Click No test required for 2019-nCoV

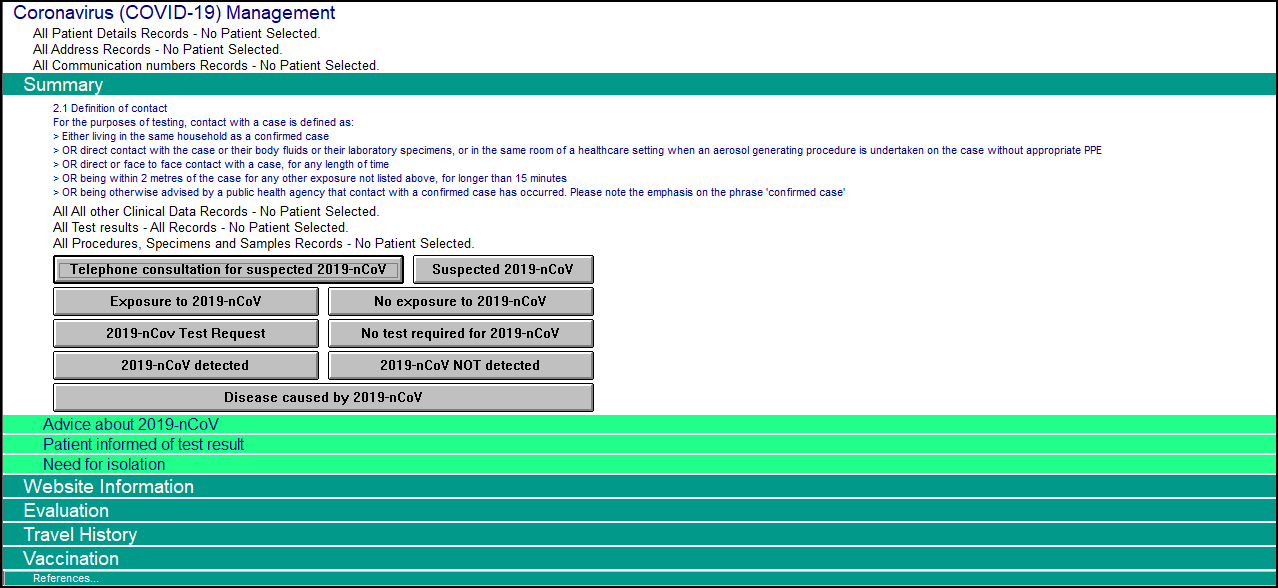coord(460,334)
